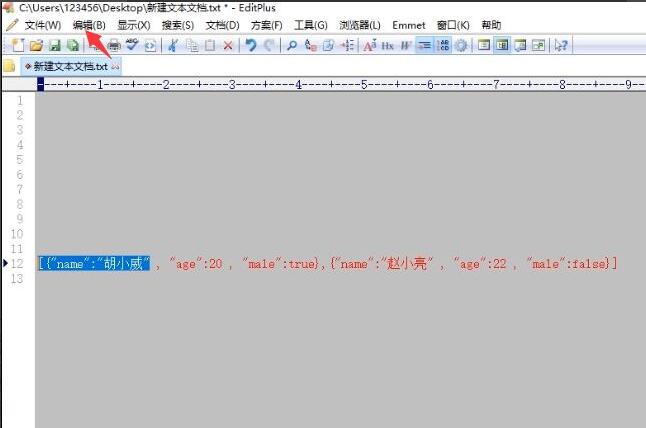The image size is (646, 428).
Task: Open the 文件(W) menu
Action: point(43,25)
